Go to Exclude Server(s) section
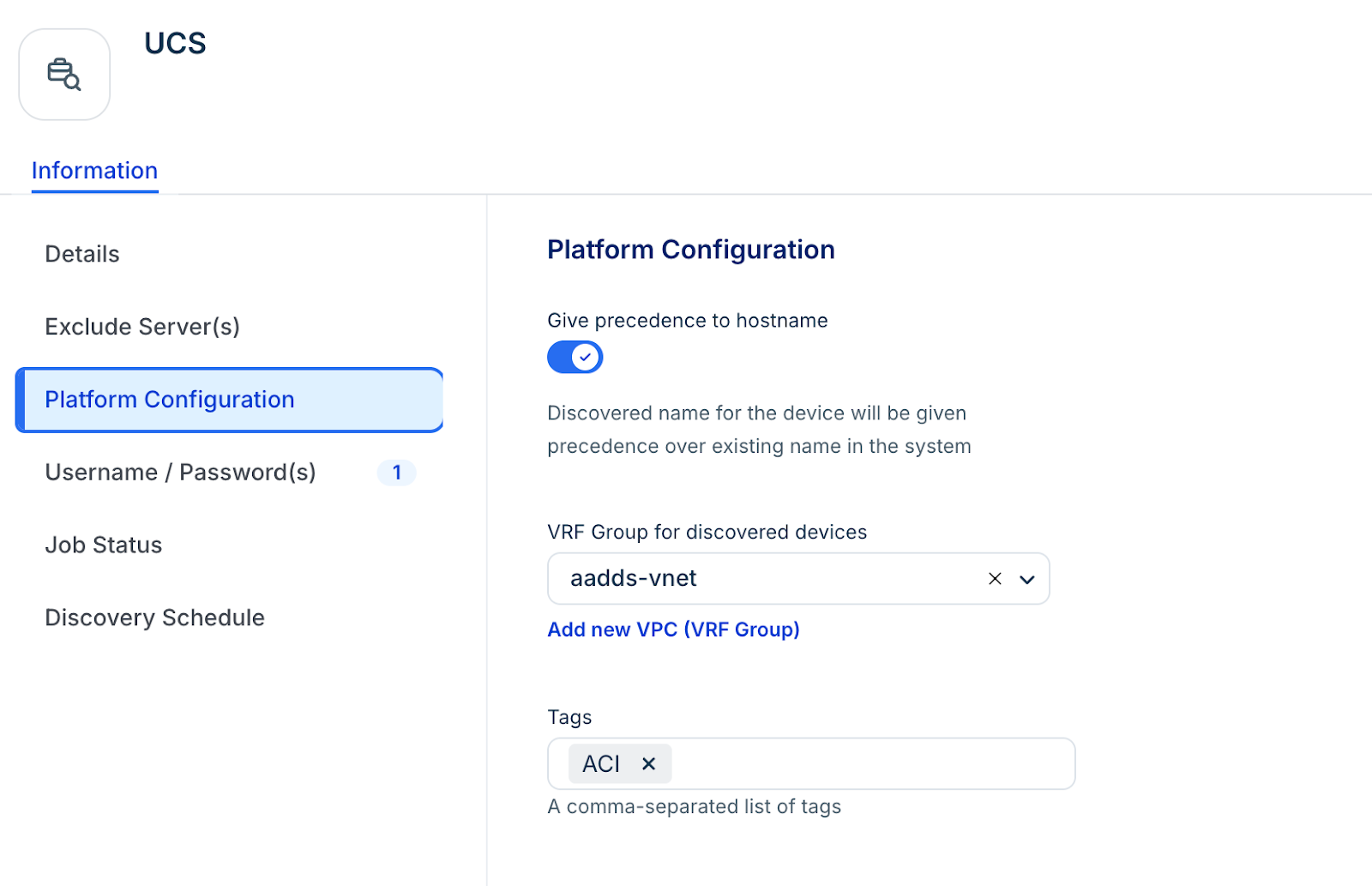The height and width of the screenshot is (886, 1372). tap(142, 327)
